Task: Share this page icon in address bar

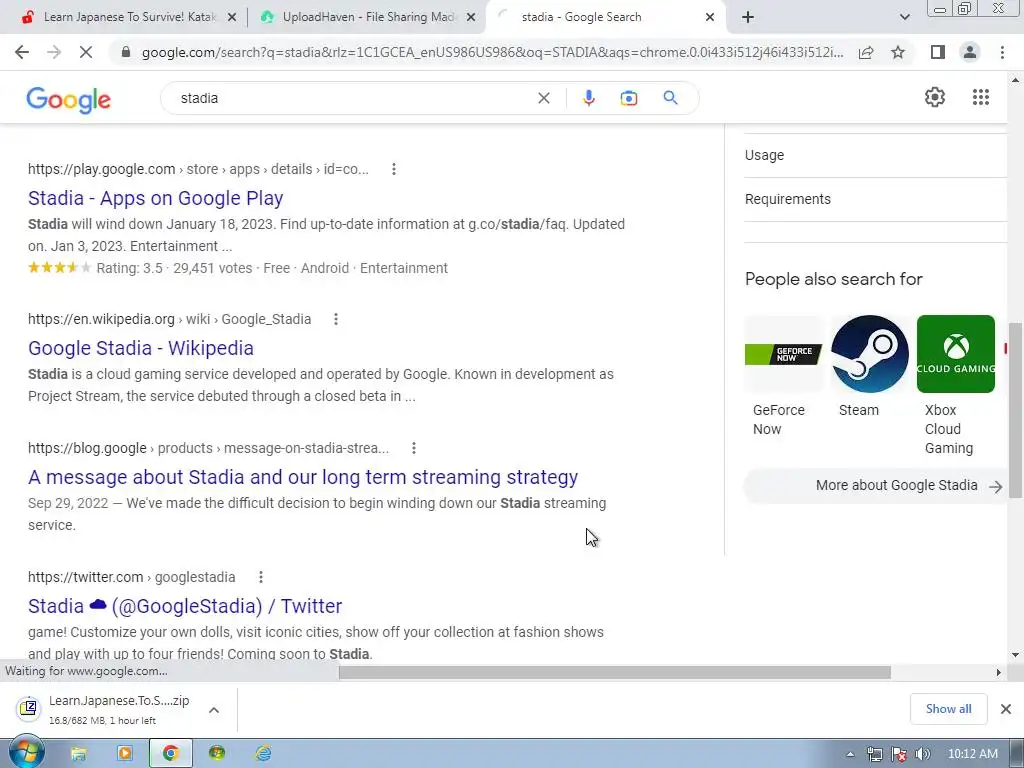Action: (866, 52)
